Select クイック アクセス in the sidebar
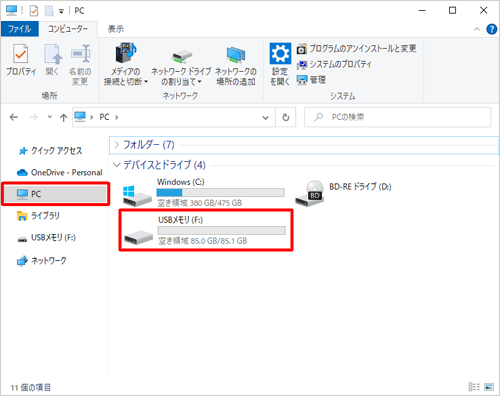The width and height of the screenshot is (500, 396). click(50, 151)
